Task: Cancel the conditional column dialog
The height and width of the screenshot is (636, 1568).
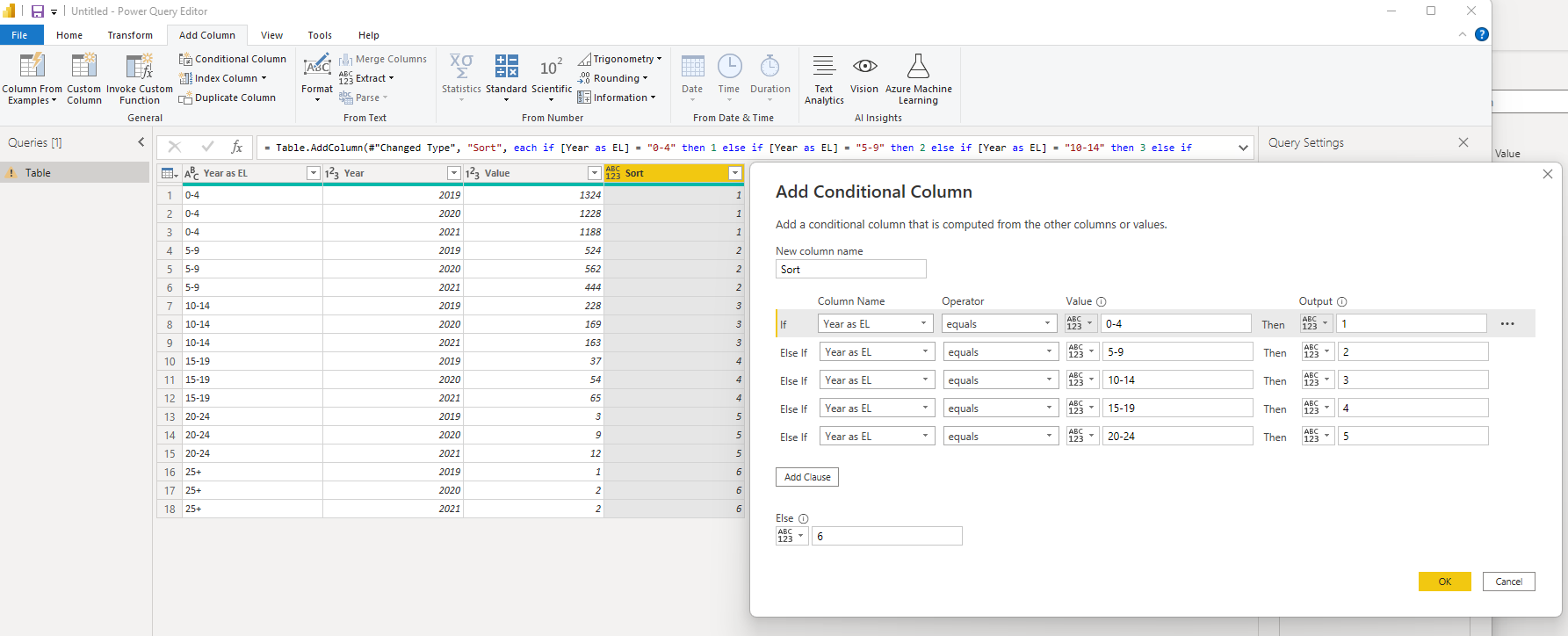Action: 1509,582
